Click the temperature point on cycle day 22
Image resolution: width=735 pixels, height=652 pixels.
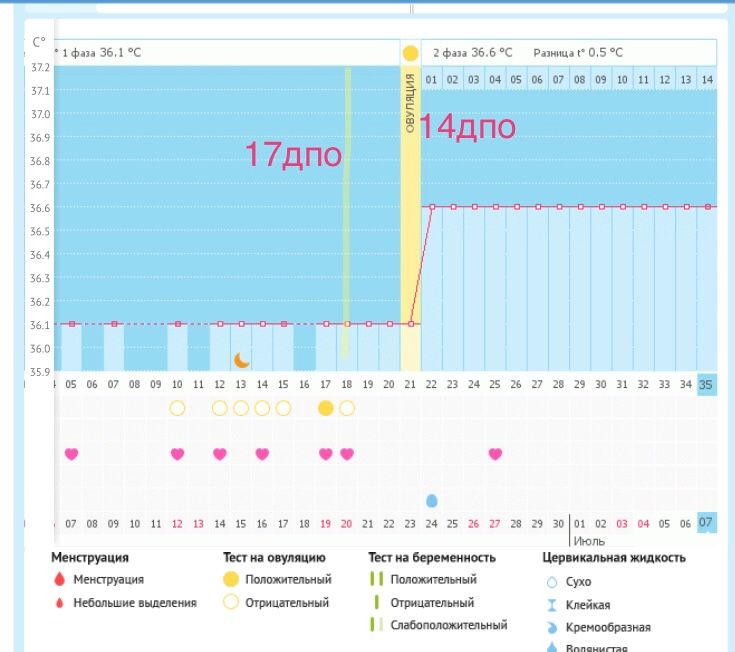pos(432,207)
